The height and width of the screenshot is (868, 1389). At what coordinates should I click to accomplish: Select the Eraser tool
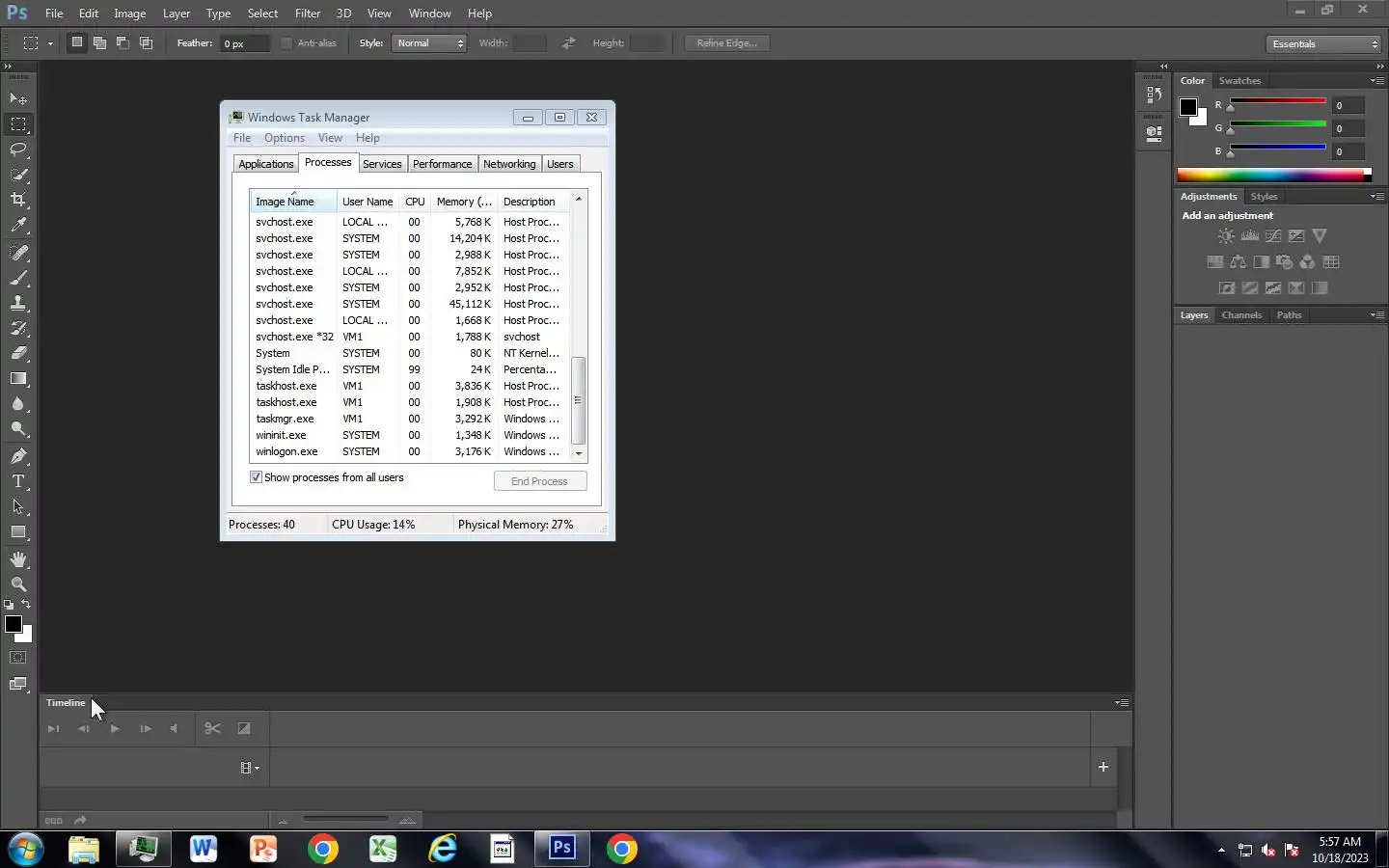tap(18, 353)
